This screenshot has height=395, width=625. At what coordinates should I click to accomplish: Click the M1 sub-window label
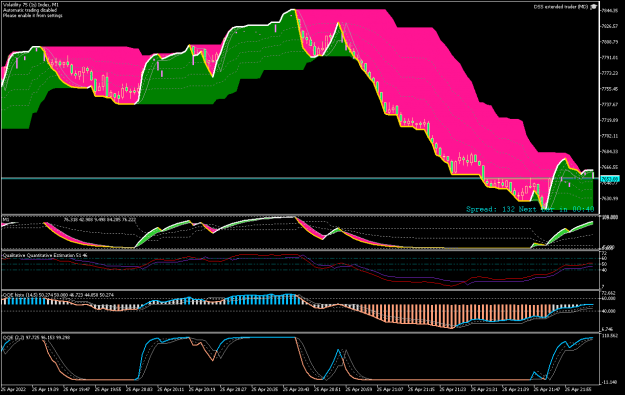coord(6,219)
